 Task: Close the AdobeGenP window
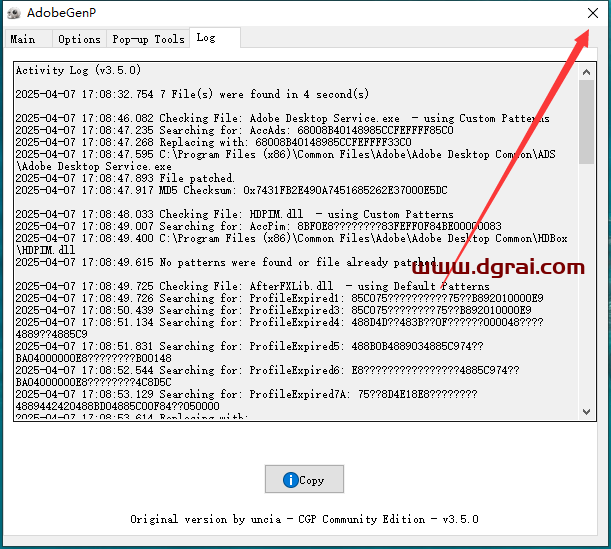[593, 13]
